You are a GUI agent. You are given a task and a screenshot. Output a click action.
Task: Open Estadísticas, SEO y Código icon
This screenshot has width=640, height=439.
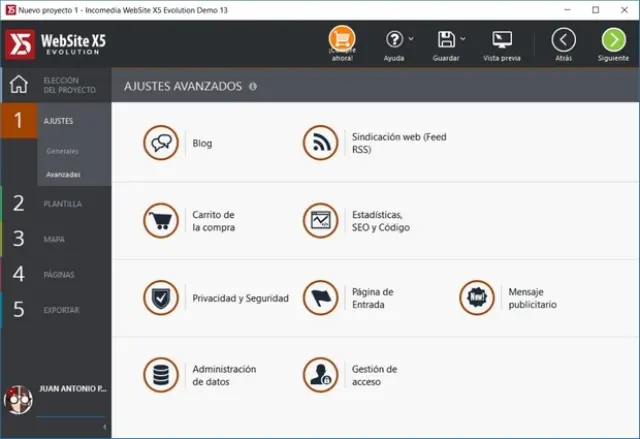[320, 220]
